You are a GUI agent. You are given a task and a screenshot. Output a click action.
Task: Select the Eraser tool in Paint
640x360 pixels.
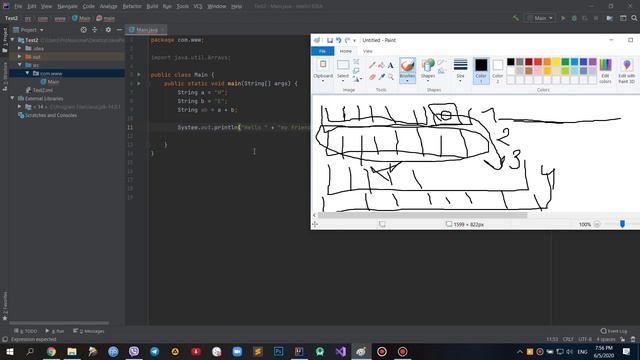click(372, 77)
